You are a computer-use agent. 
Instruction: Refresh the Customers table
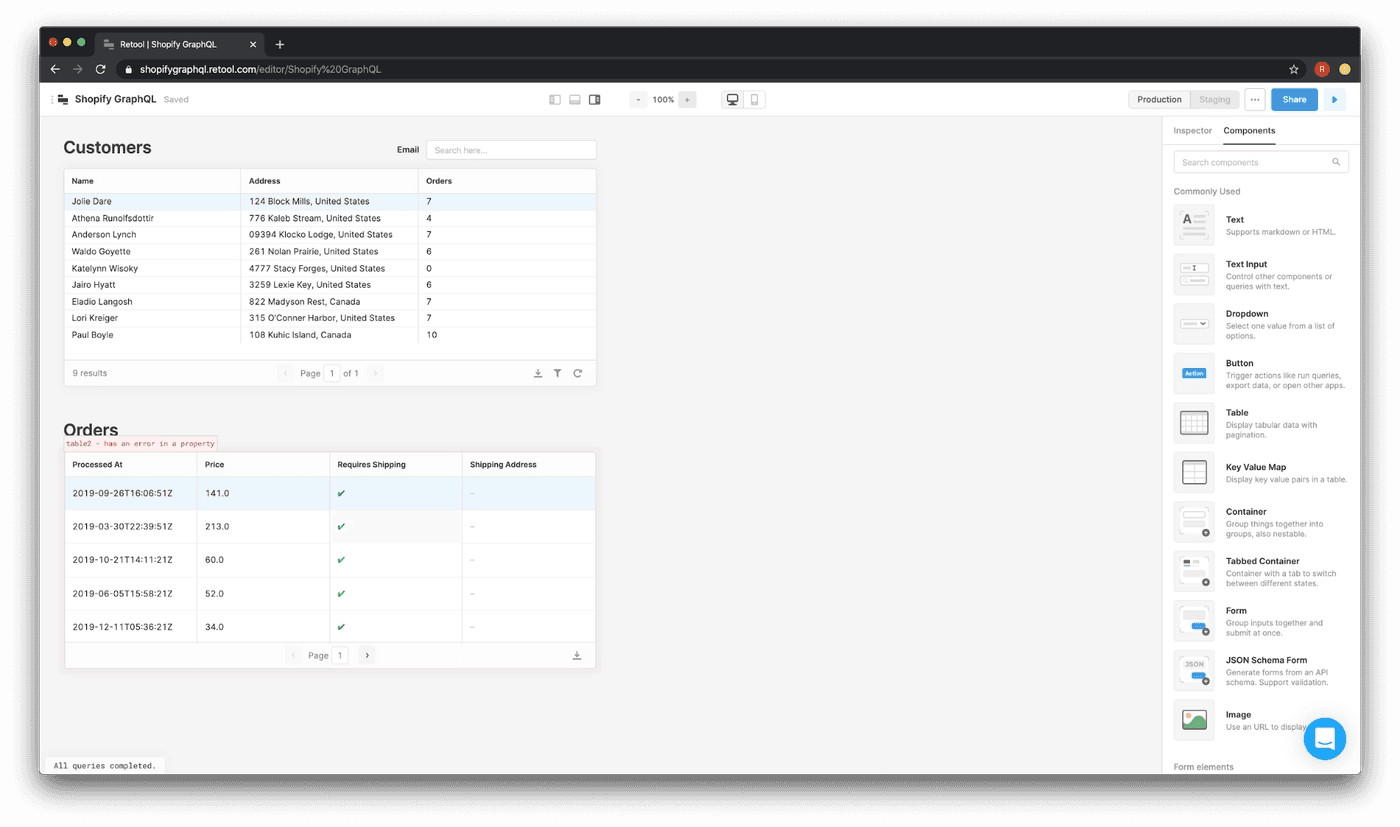click(x=578, y=373)
